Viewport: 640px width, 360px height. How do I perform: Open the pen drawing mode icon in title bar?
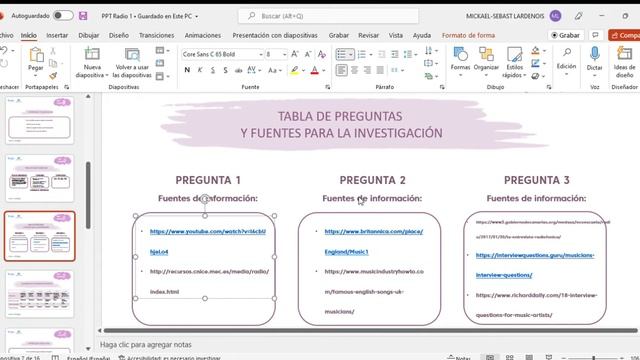tap(578, 16)
